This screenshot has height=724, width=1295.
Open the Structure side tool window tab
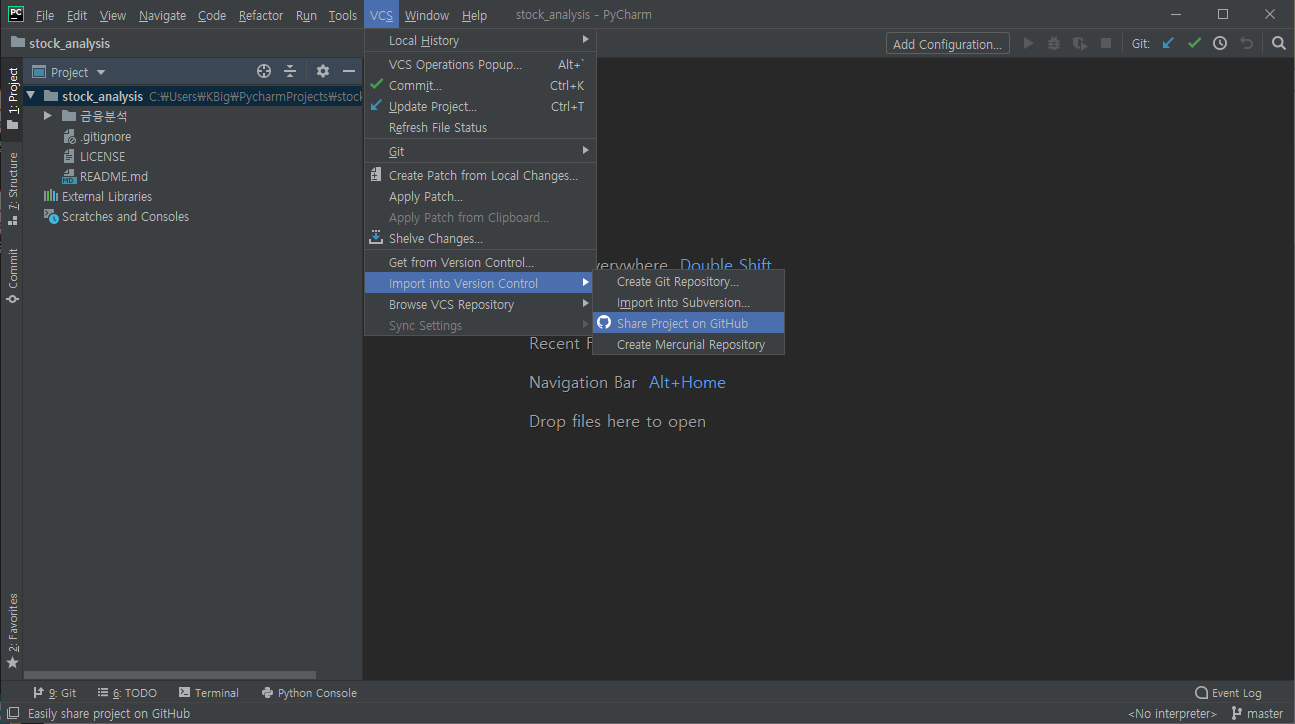click(x=12, y=188)
